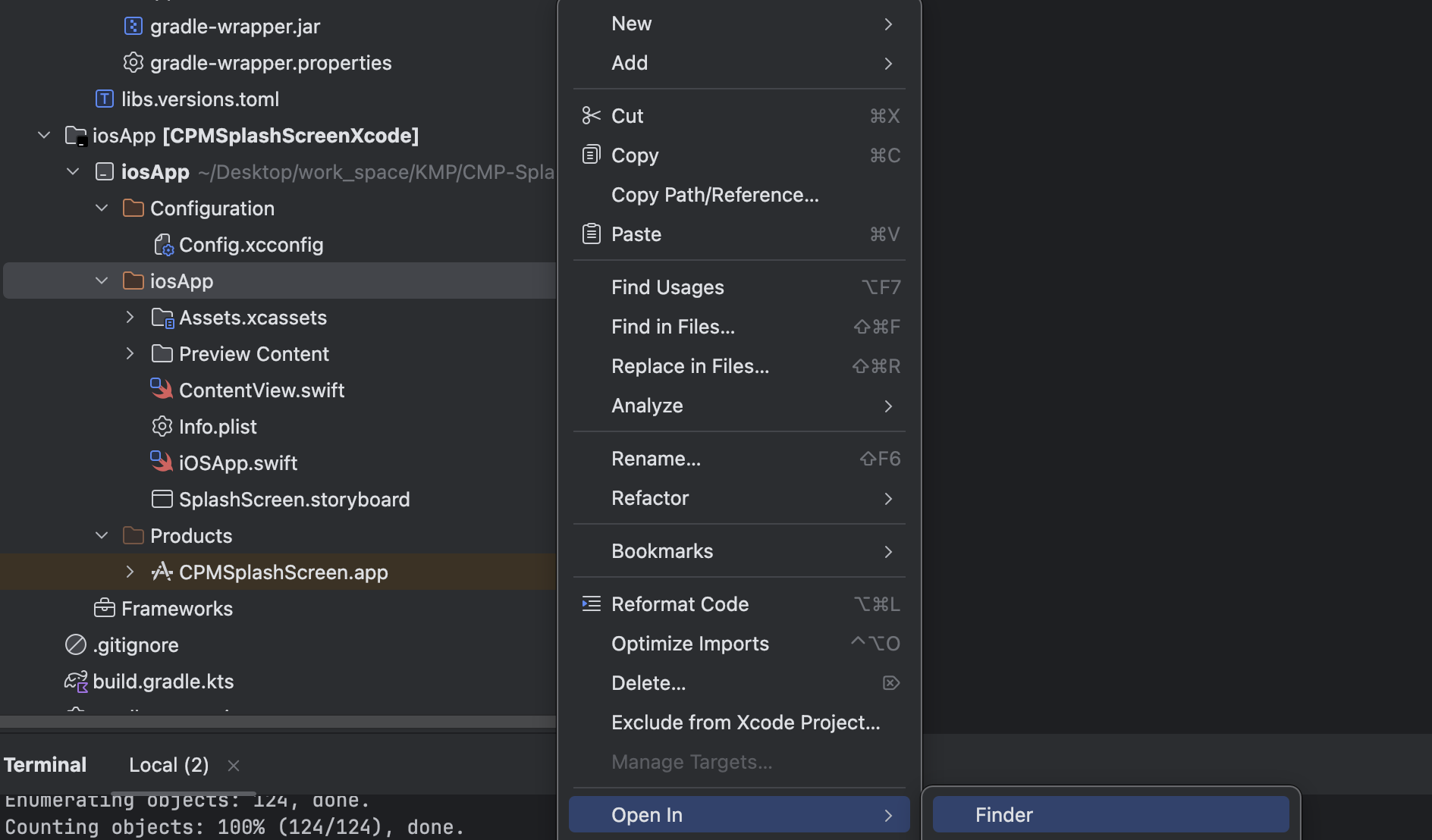Click the CPMSplashScreen.app icon
This screenshot has width=1432, height=840.
click(161, 572)
